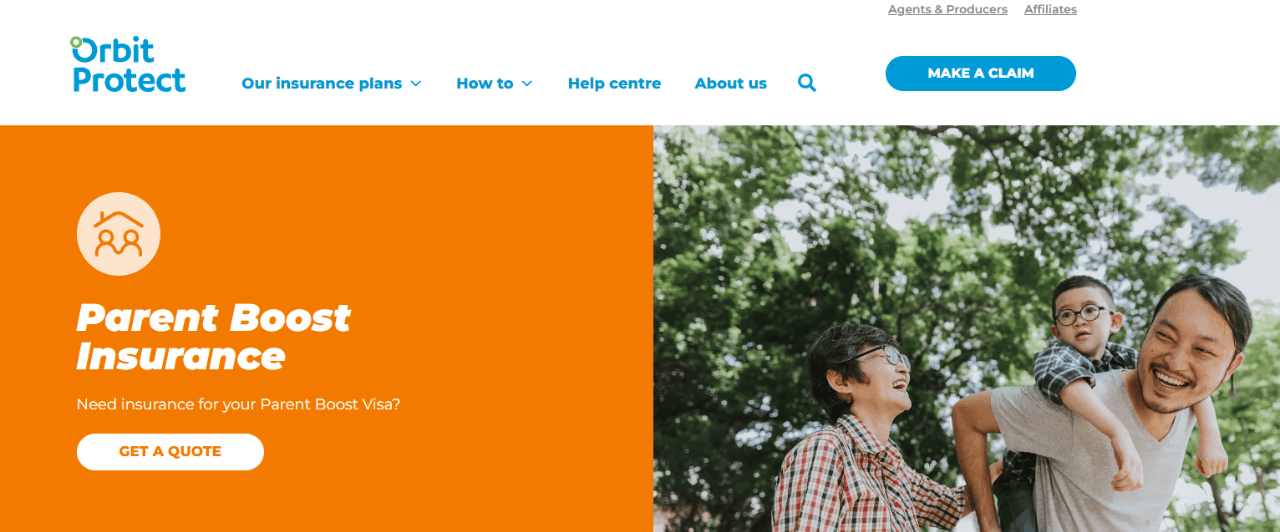Click the MAKE A CLAIM button
Screen dimensions: 1280x532
980,73
